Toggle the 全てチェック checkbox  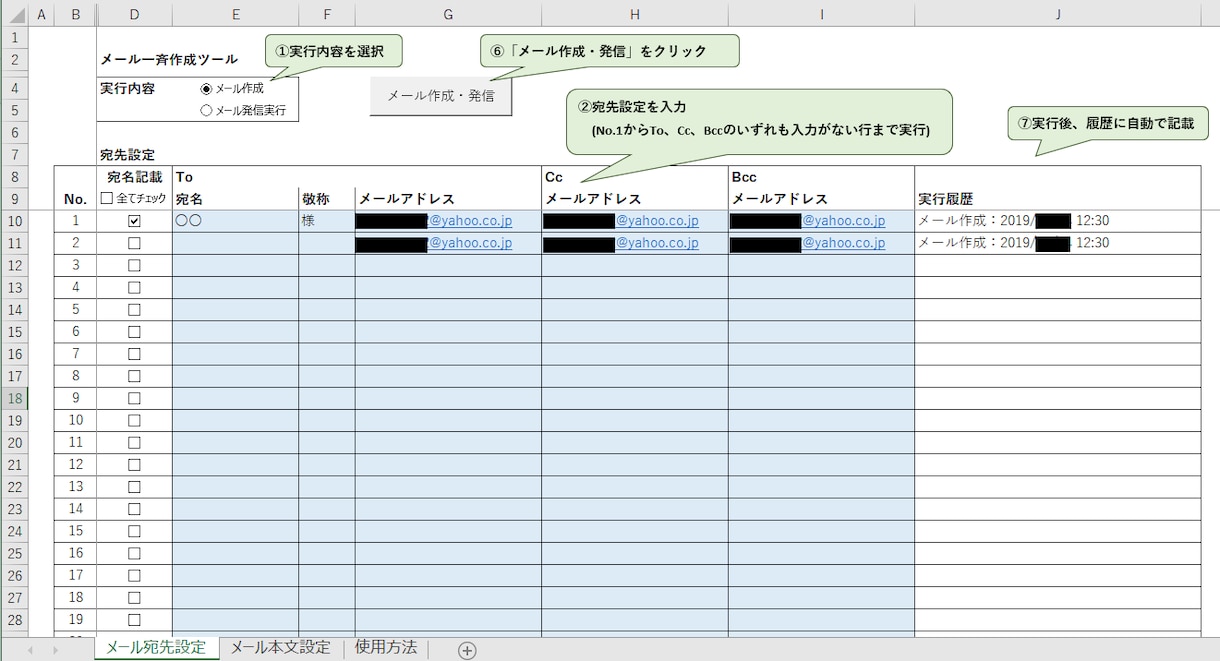click(x=106, y=199)
